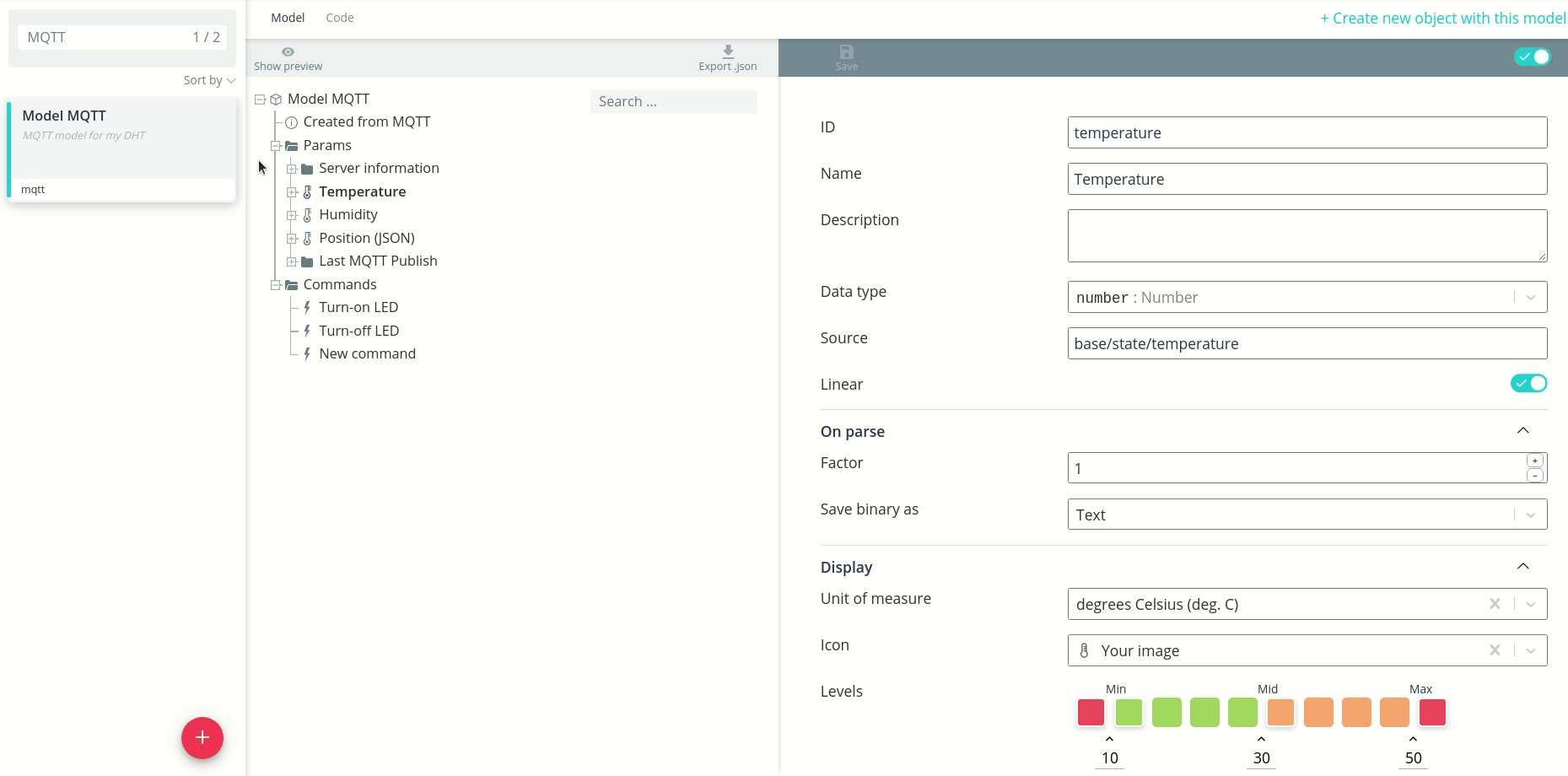The height and width of the screenshot is (776, 1568).
Task: Clear the Unit of measure selection
Action: tap(1495, 604)
